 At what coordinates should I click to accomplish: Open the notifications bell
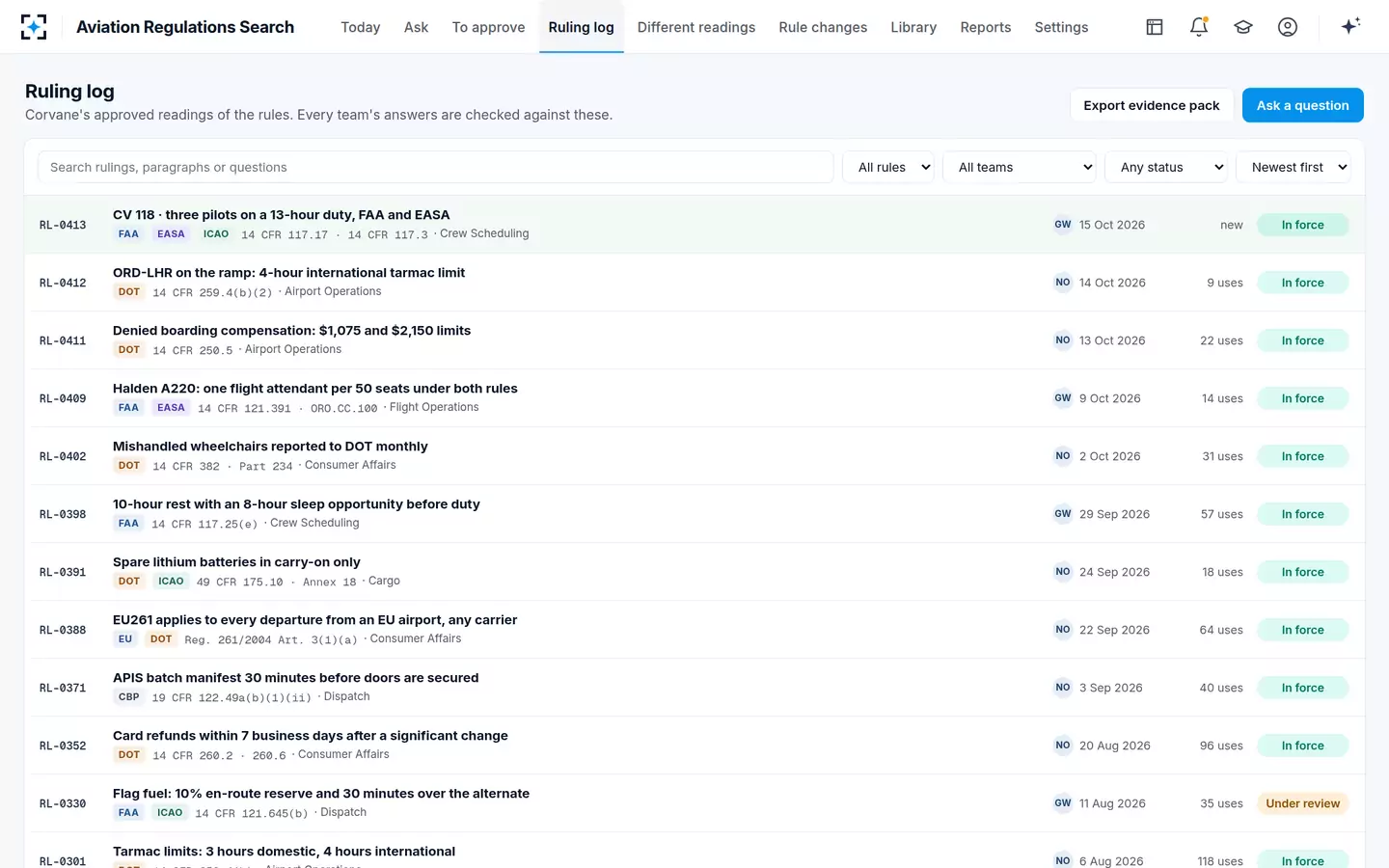pyautogui.click(x=1199, y=27)
